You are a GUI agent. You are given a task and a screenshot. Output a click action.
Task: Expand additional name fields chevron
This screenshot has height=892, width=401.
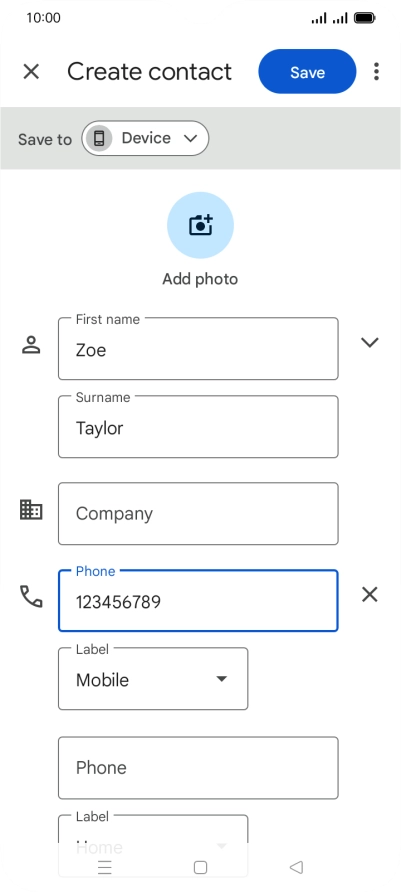click(x=370, y=342)
